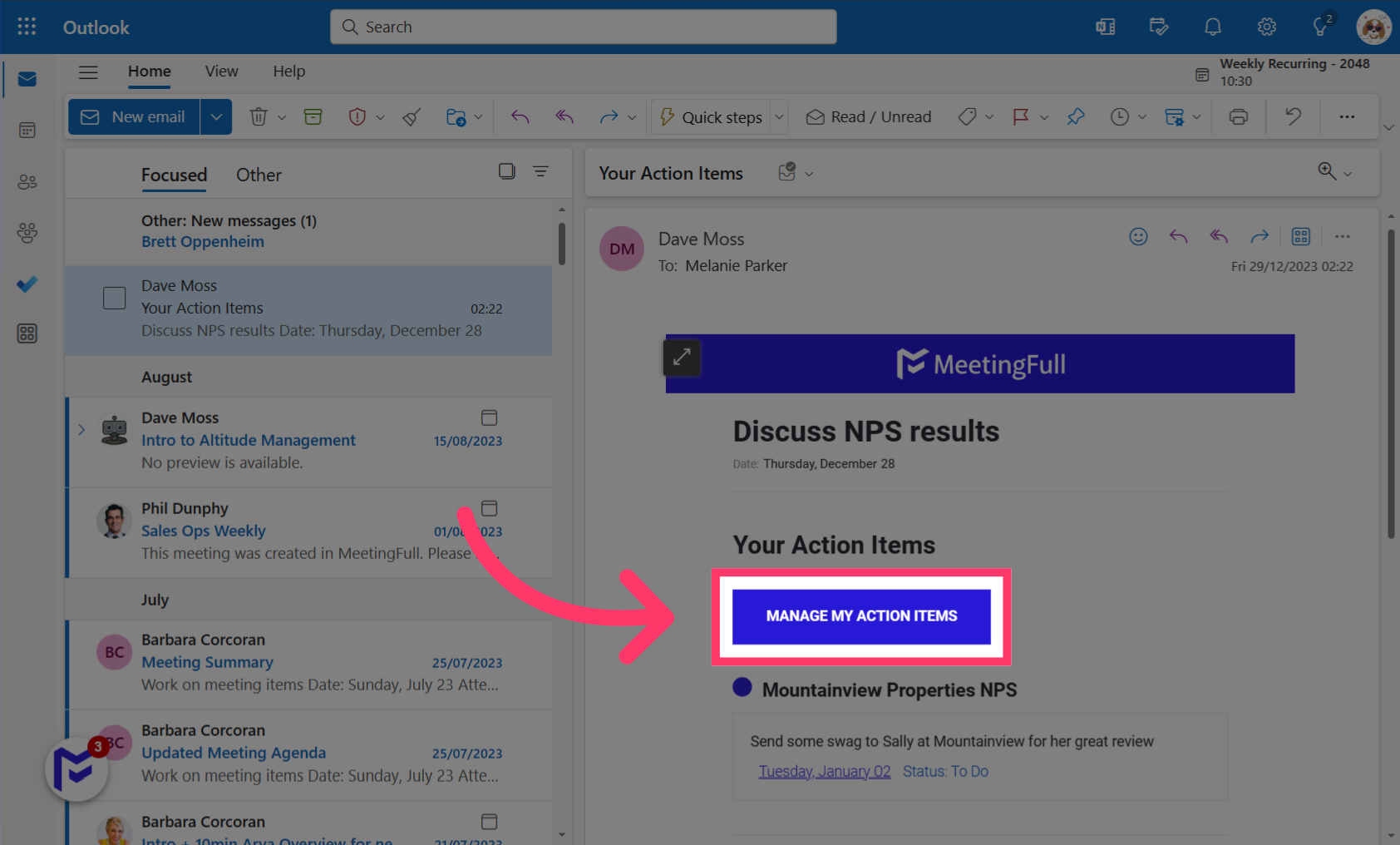
Task: Click Manage My Action Items button
Action: [861, 616]
